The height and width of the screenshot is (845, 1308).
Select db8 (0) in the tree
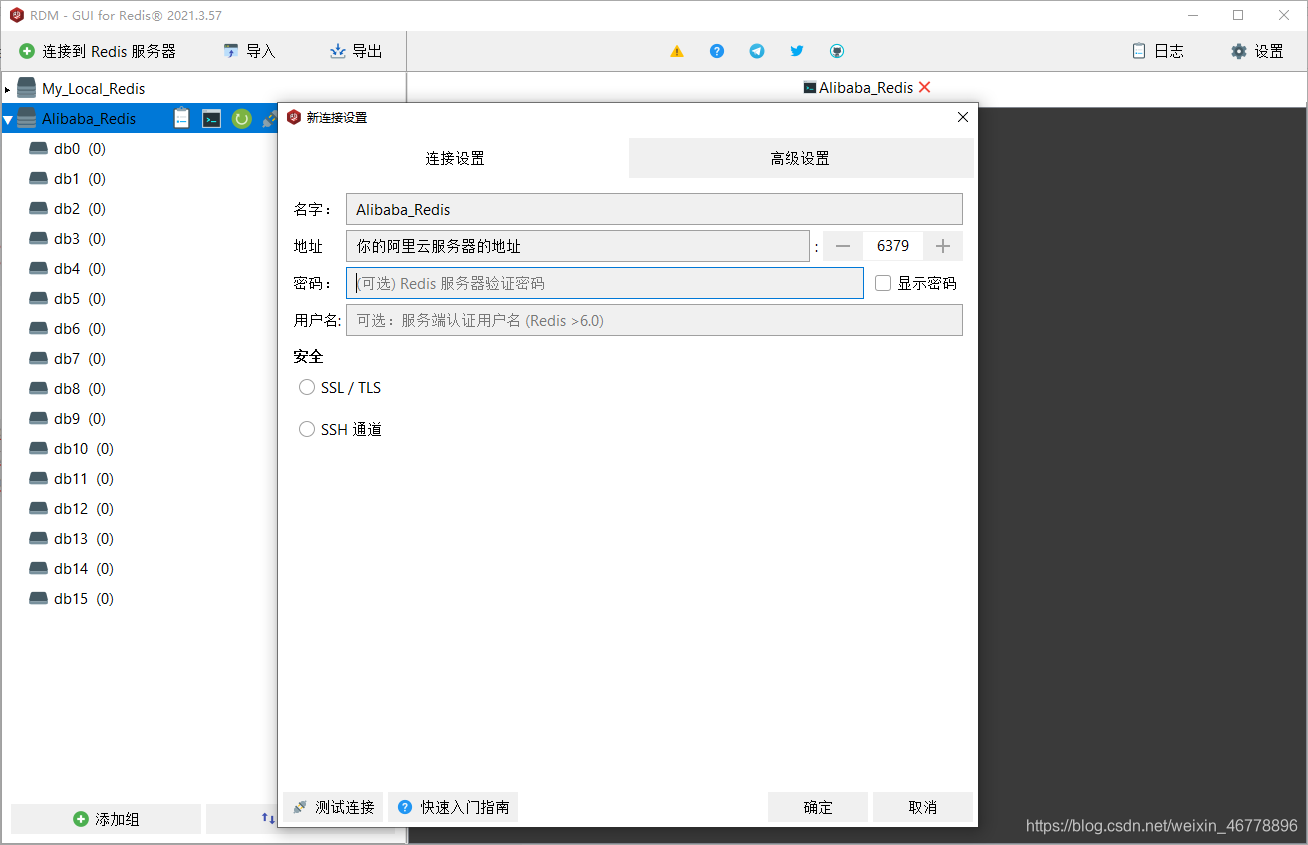point(80,389)
